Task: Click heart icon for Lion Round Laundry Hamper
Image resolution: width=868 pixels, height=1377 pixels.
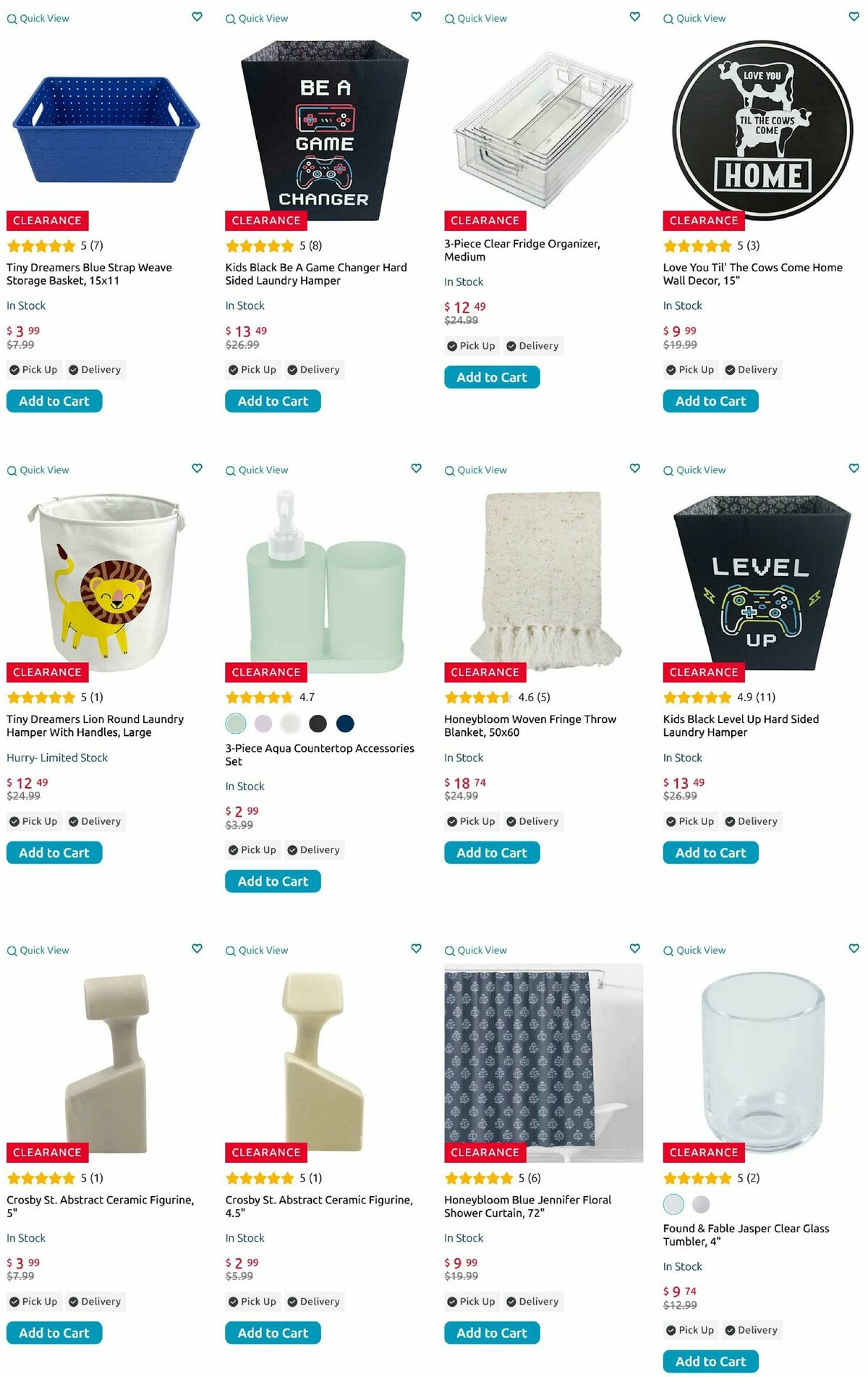Action: 197,468
